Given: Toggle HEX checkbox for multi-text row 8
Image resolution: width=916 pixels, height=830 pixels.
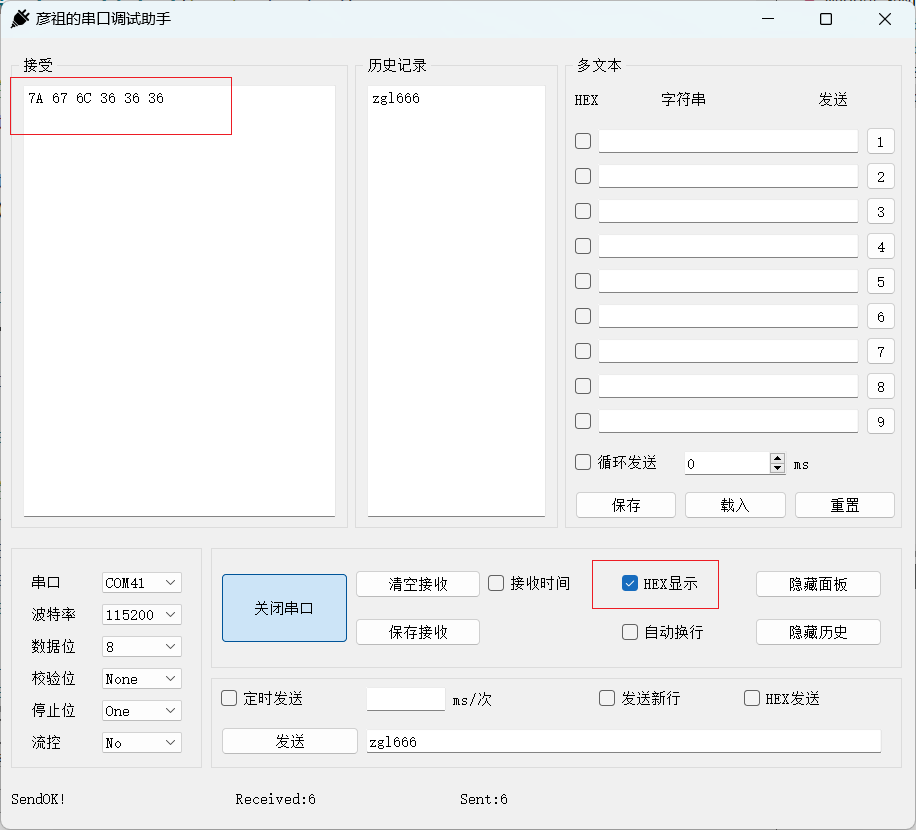Looking at the screenshot, I should 582,387.
